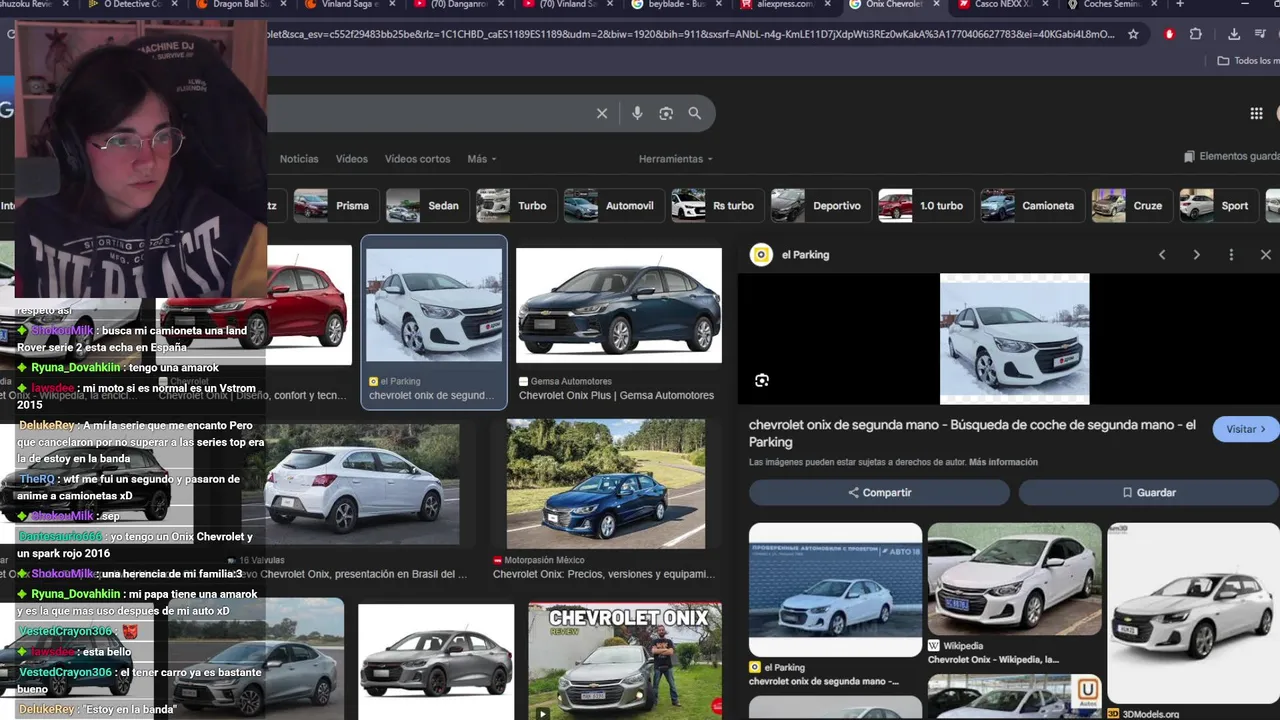1280x720 pixels.
Task: Go to previous image in preview panel
Action: (1162, 255)
